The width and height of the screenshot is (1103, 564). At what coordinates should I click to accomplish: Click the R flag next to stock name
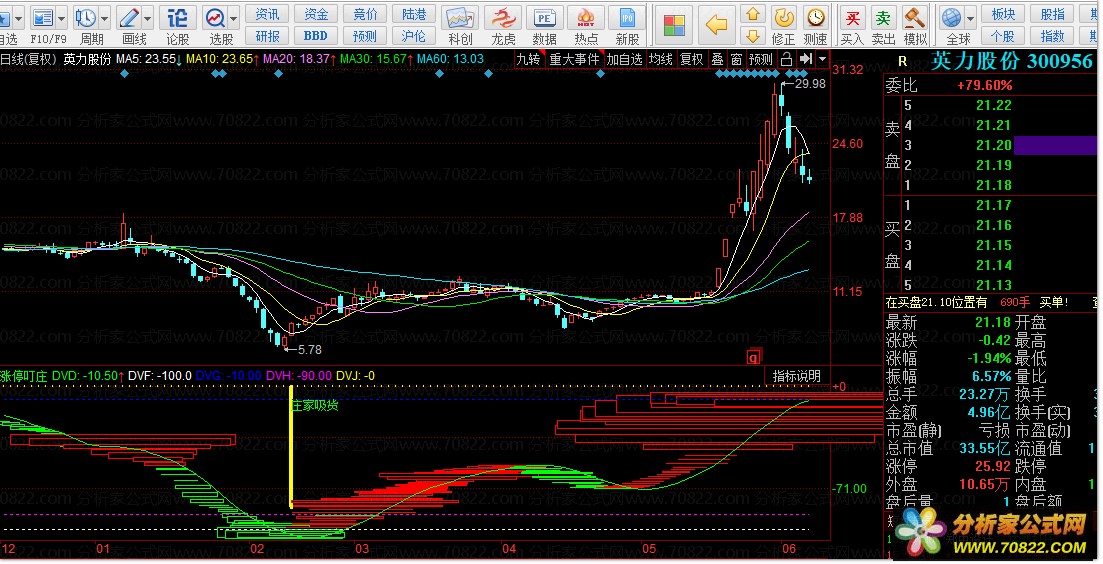click(903, 62)
